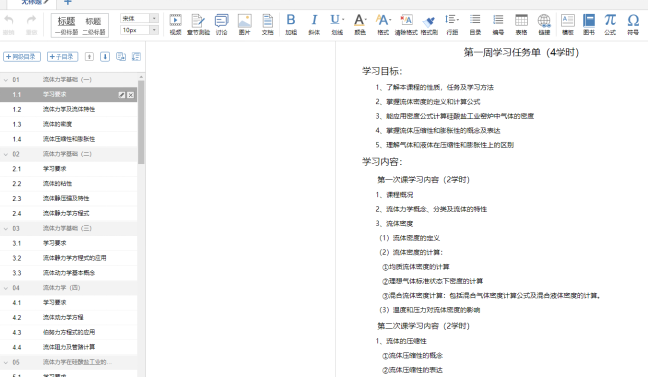649x377 pixels.
Task: Collapse the chapter 02 tree section
Action: (x=6, y=154)
